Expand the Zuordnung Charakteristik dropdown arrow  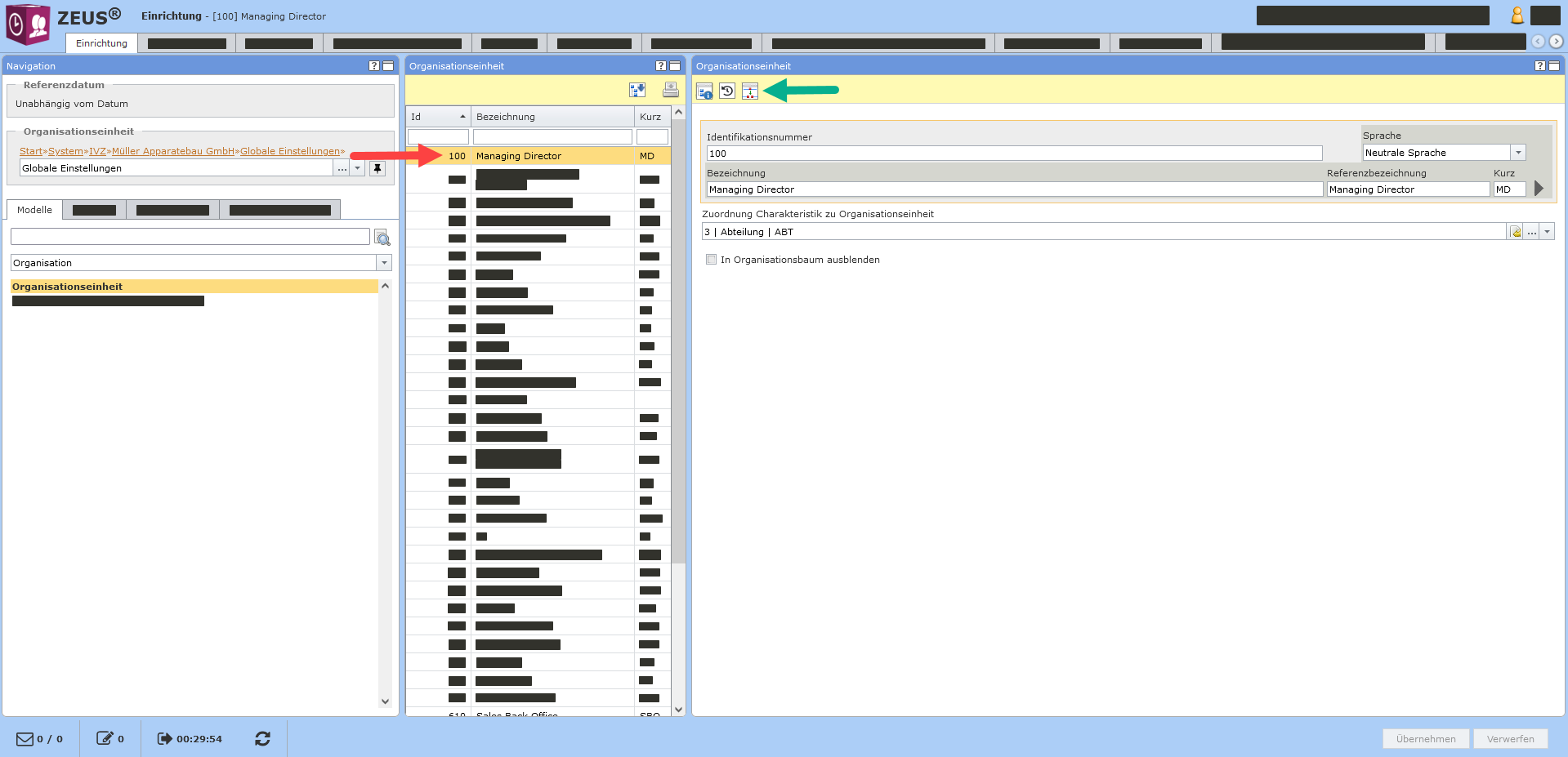pyautogui.click(x=1547, y=232)
